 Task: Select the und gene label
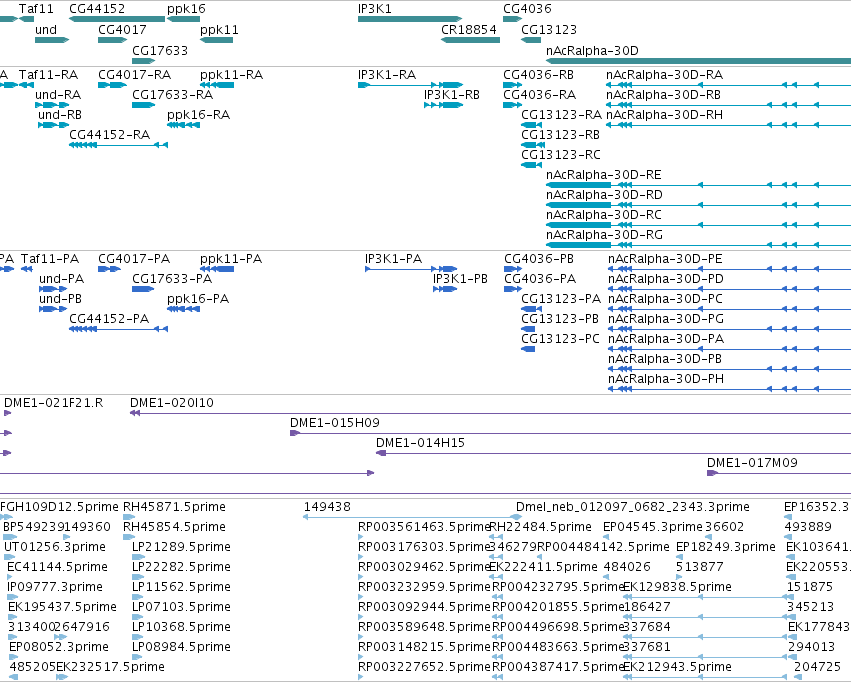(46, 30)
